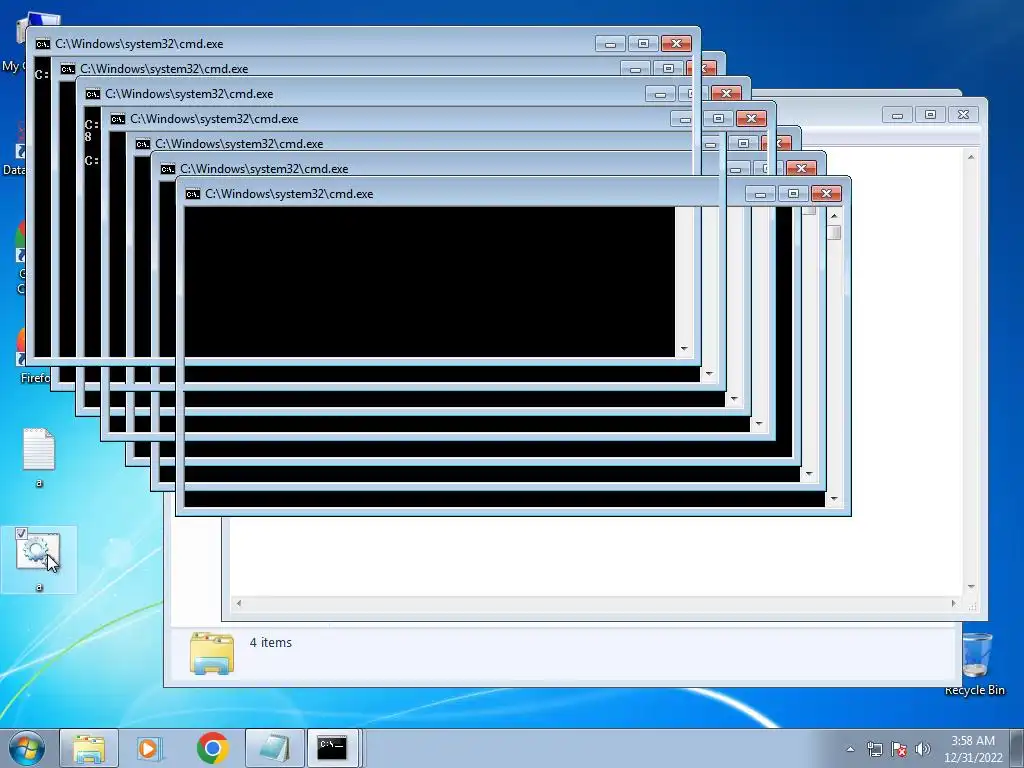1024x768 pixels.
Task: Open the Windows Start menu orb
Action: (x=26, y=748)
